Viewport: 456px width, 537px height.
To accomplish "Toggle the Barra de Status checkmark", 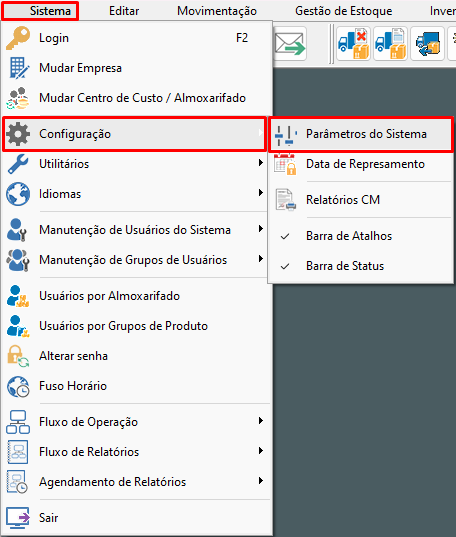I will (x=285, y=266).
